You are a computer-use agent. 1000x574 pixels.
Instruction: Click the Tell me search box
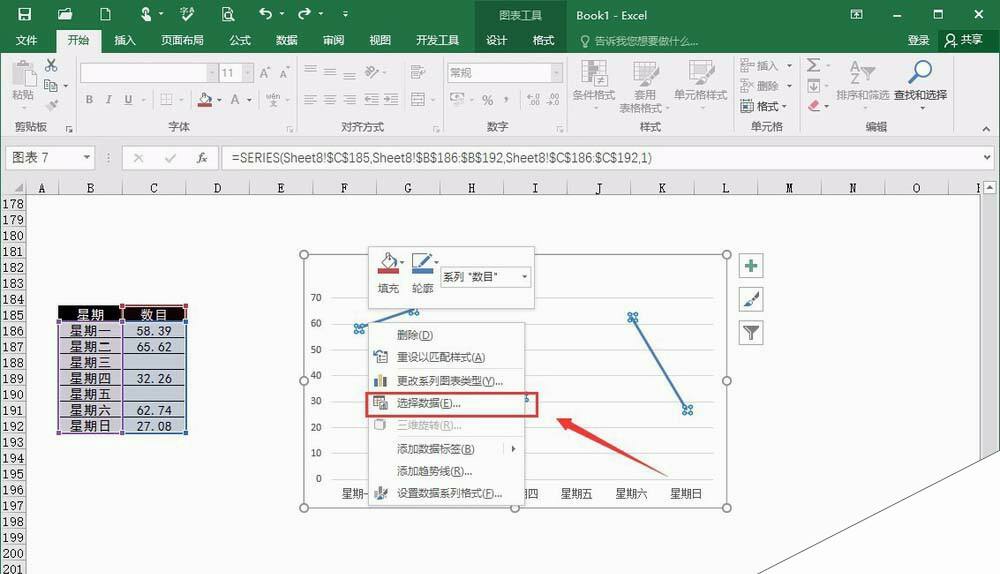(640, 41)
